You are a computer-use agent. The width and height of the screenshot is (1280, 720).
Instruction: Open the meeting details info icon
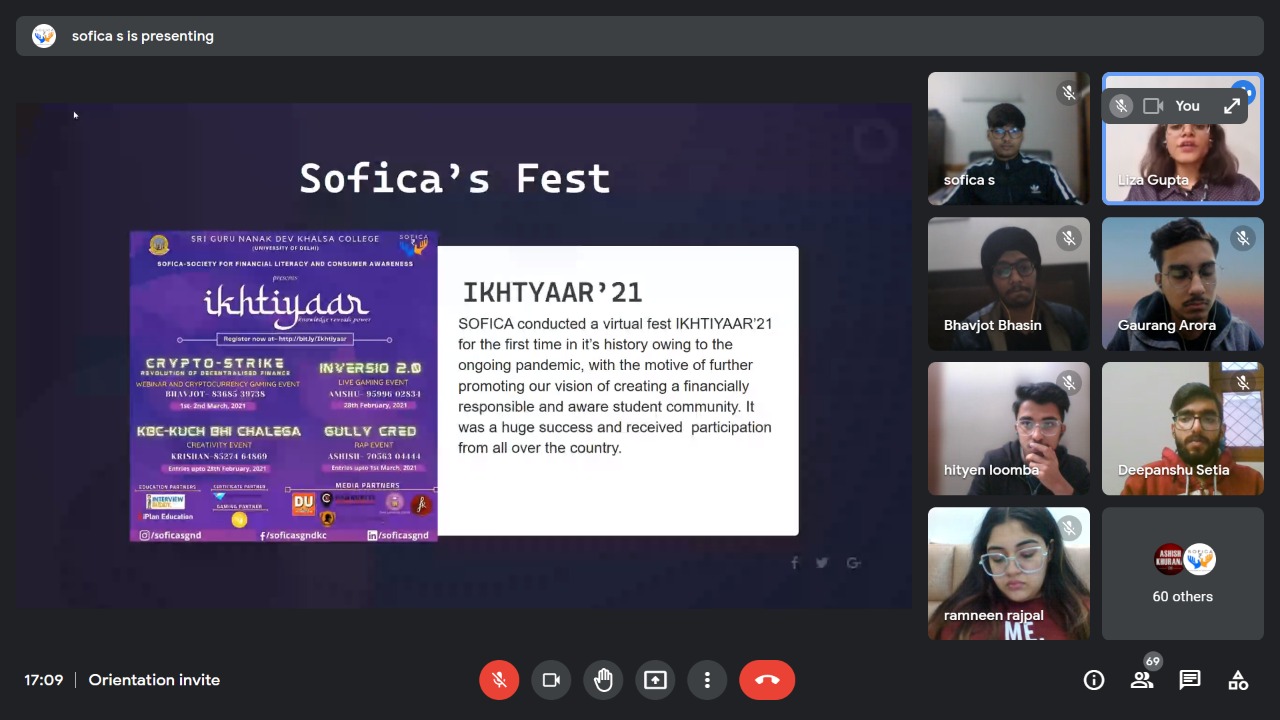(x=1094, y=680)
